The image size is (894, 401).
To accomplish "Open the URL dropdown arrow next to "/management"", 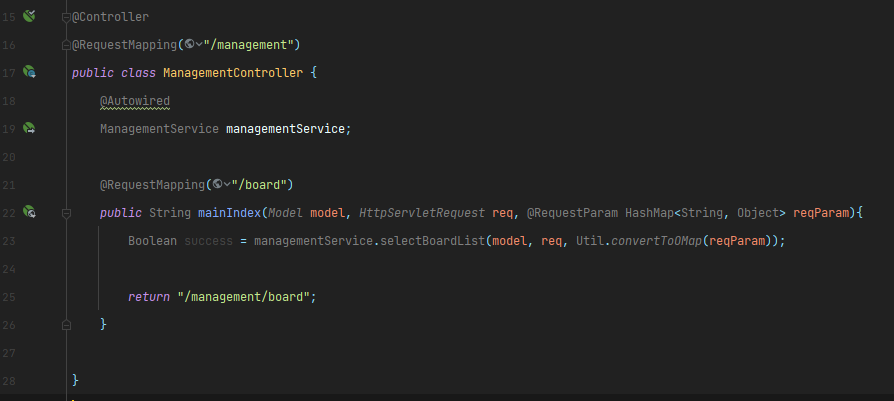I will tap(199, 44).
